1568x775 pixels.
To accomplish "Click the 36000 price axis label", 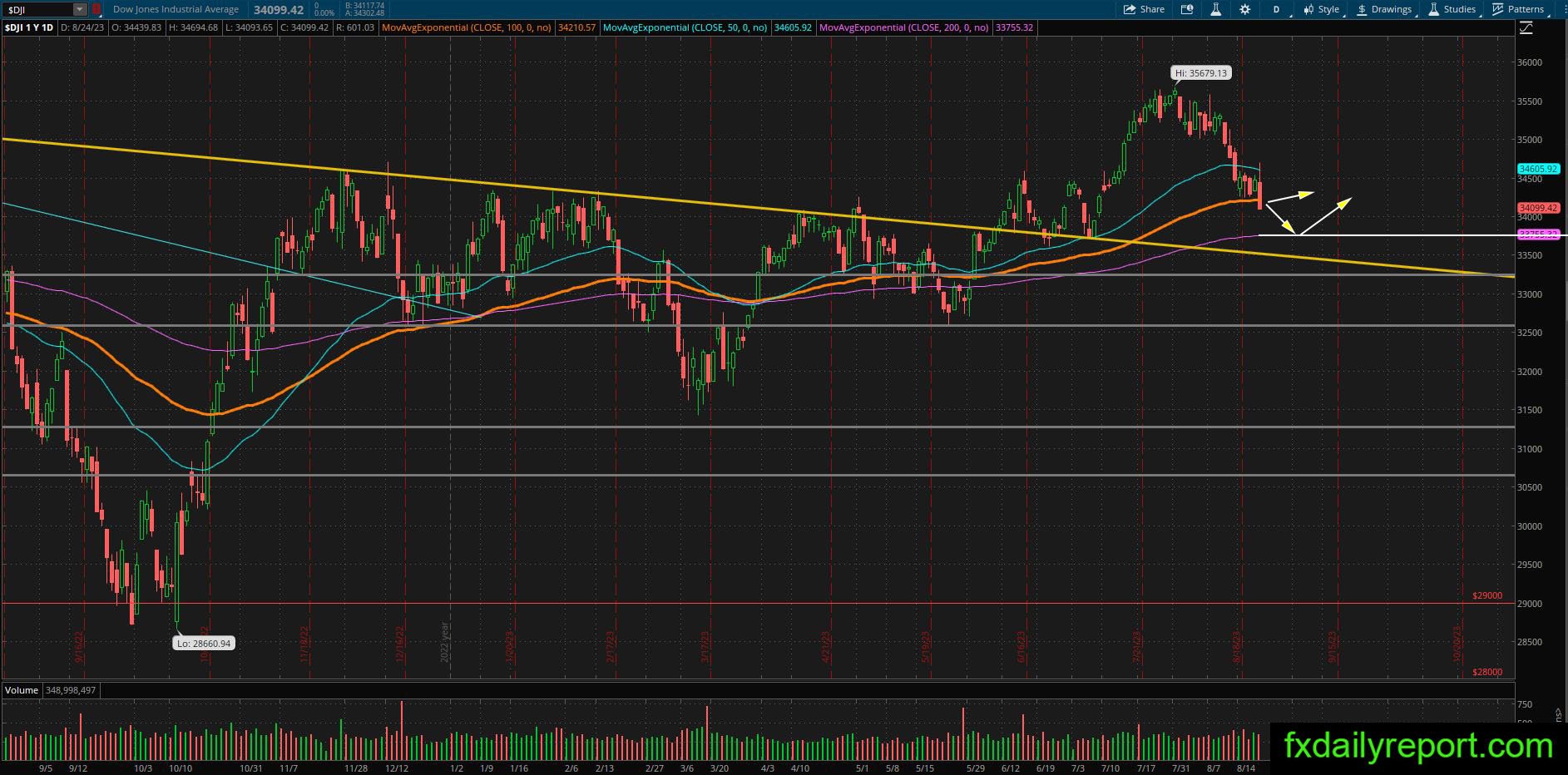I will (1529, 62).
